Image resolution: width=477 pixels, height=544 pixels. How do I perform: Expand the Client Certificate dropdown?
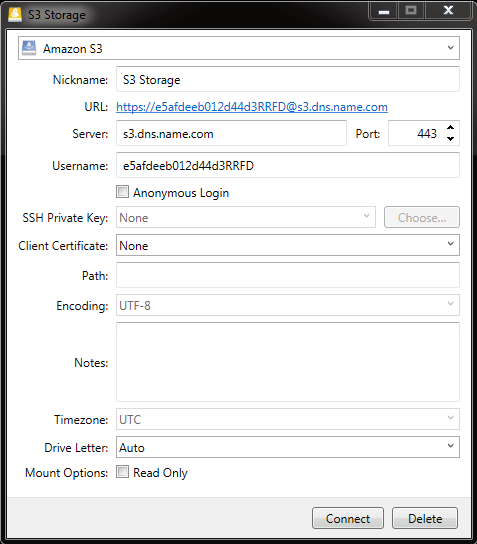click(288, 245)
